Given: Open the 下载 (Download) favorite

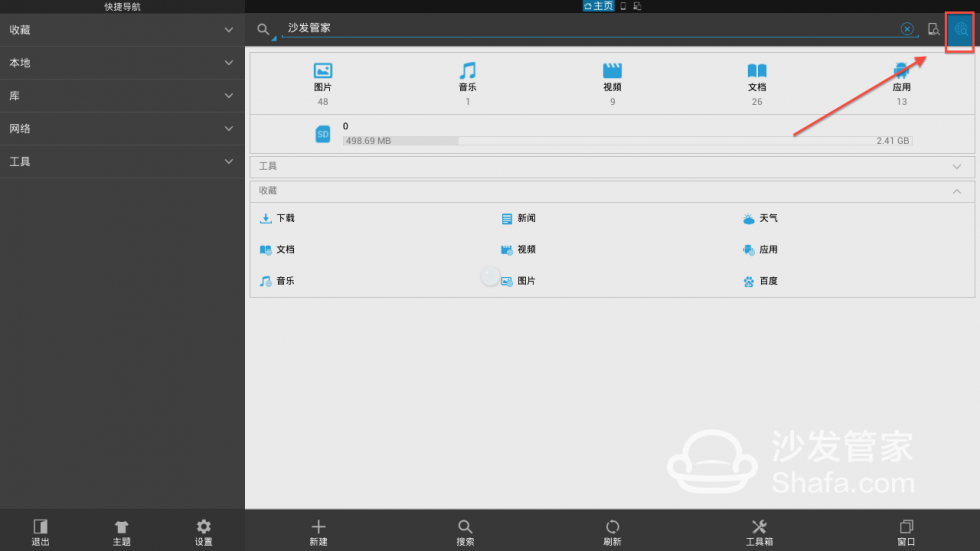Looking at the screenshot, I should click(277, 218).
